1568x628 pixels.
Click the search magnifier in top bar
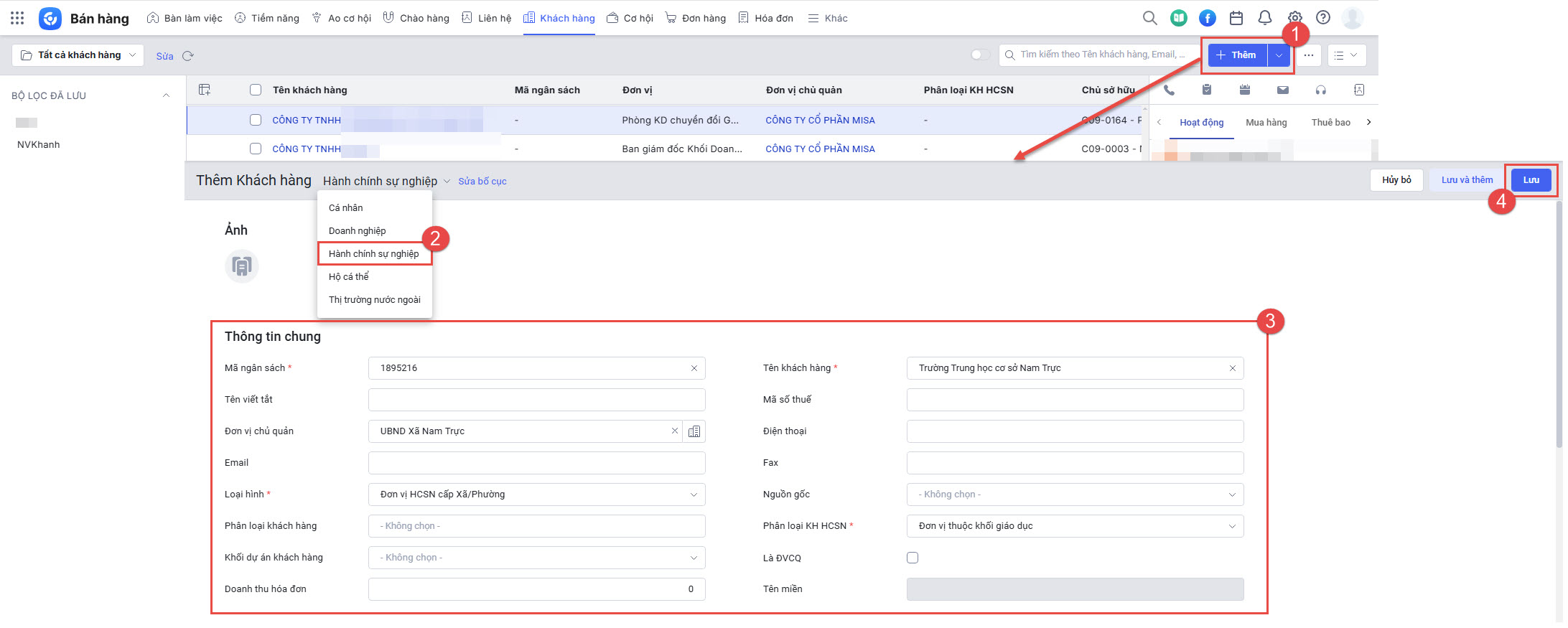[1149, 18]
